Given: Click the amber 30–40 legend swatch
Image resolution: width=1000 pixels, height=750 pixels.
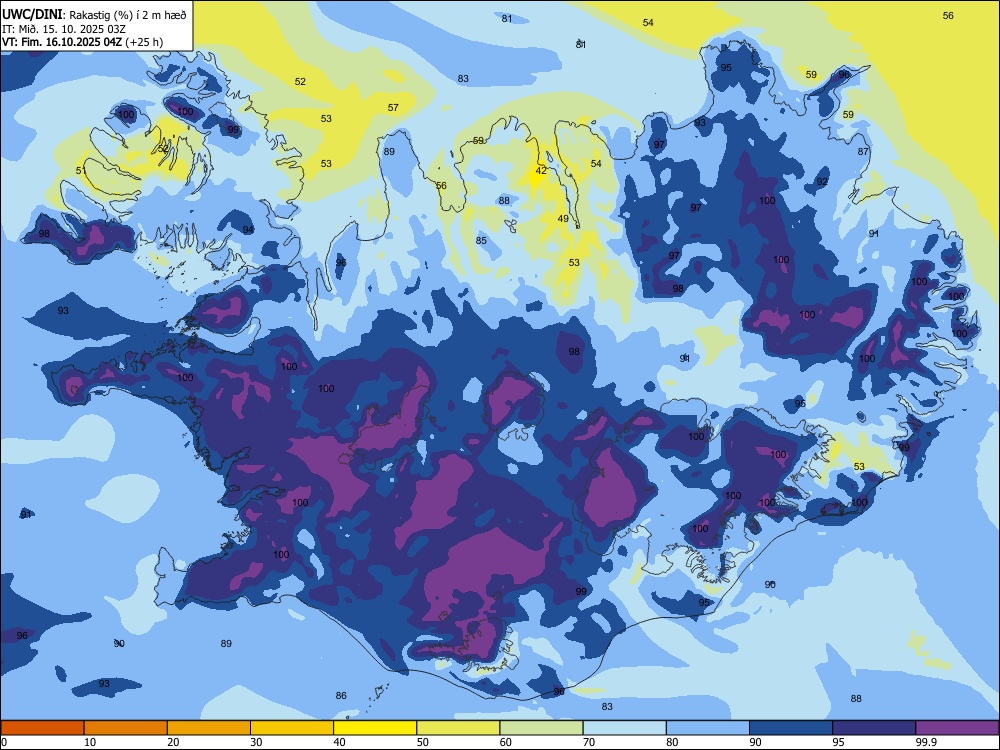Looking at the screenshot, I should click(292, 728).
